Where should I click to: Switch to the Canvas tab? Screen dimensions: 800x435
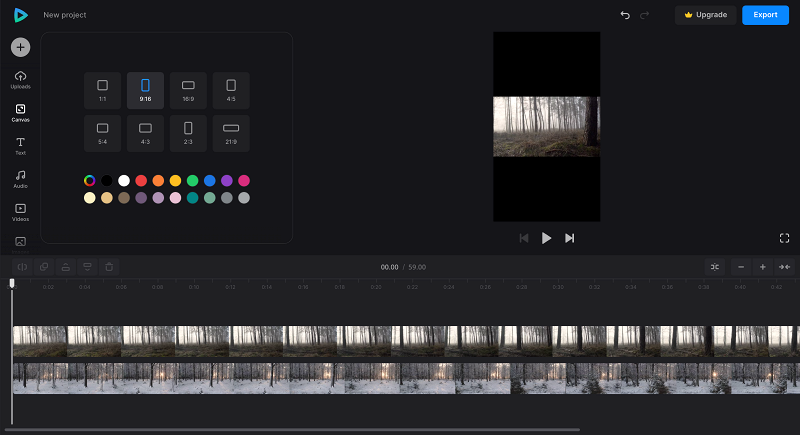point(20,113)
